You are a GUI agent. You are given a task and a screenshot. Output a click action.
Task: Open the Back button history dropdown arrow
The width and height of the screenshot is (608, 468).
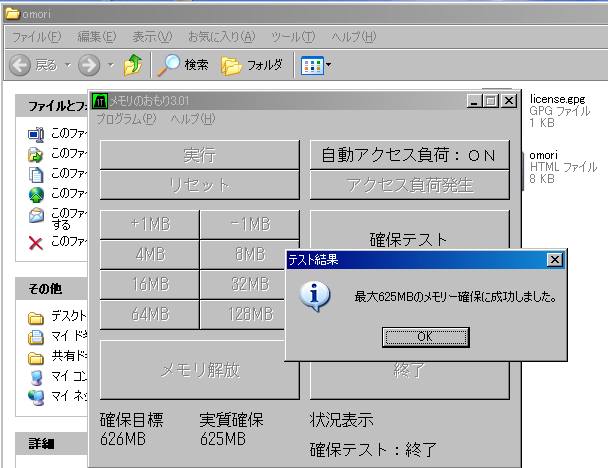[x=68, y=65]
